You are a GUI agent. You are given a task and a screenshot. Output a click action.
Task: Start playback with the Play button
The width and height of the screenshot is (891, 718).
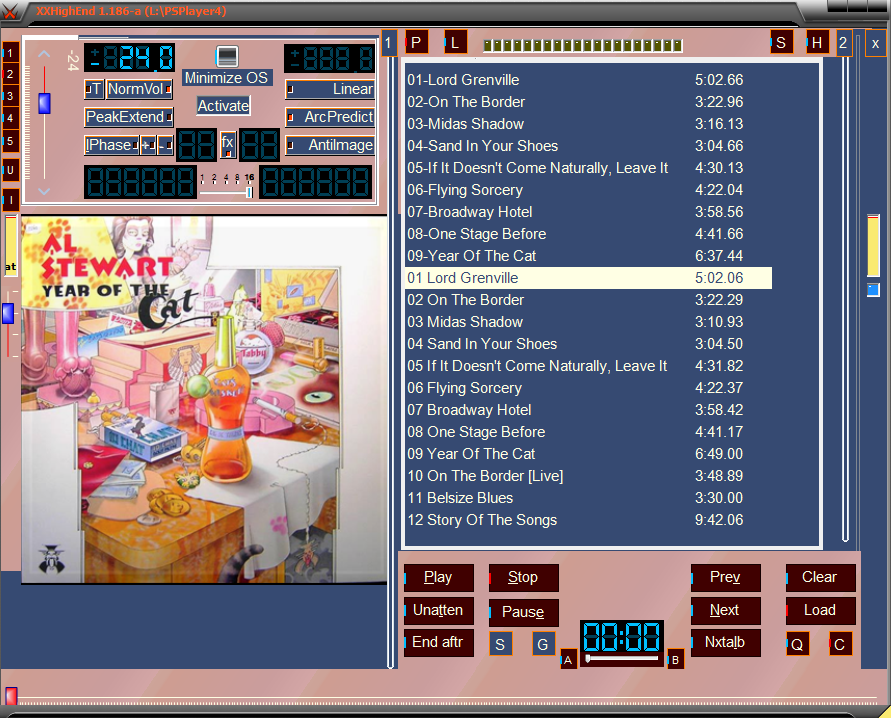(439, 578)
